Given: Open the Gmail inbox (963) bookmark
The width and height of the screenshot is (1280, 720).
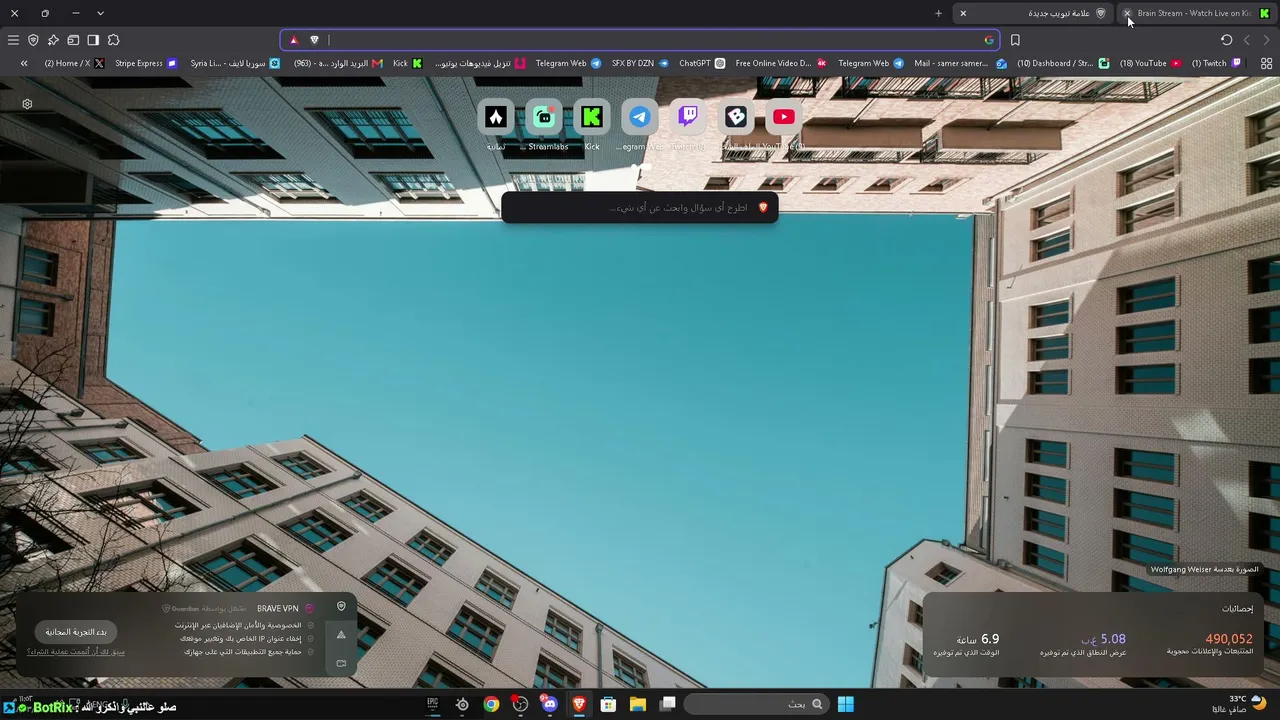Looking at the screenshot, I should pos(338,63).
